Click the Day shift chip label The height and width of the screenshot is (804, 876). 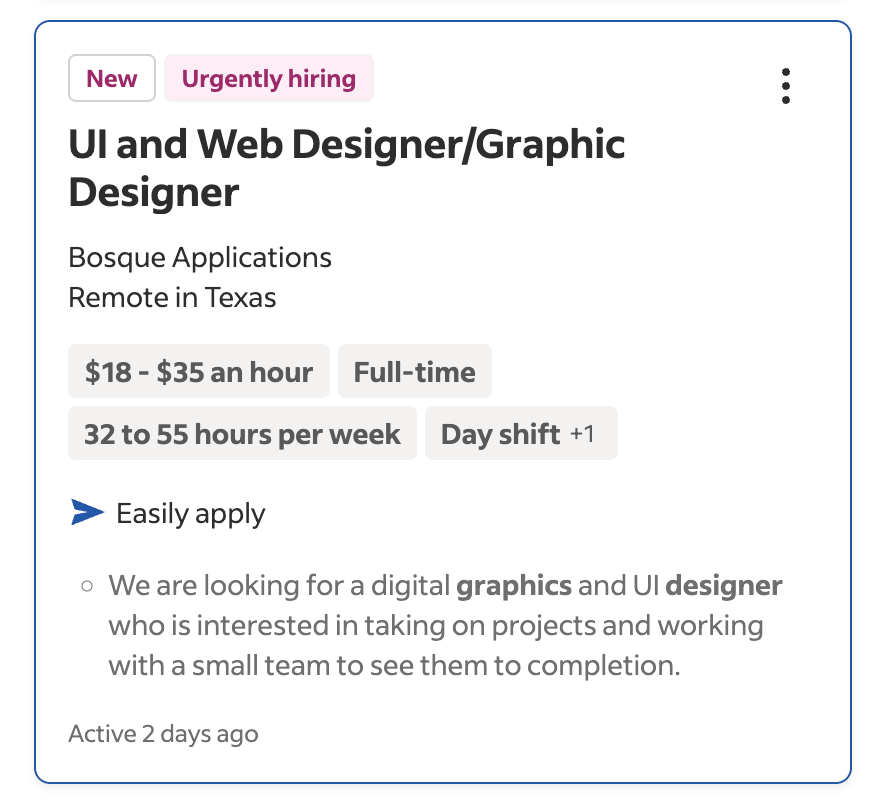coord(501,434)
